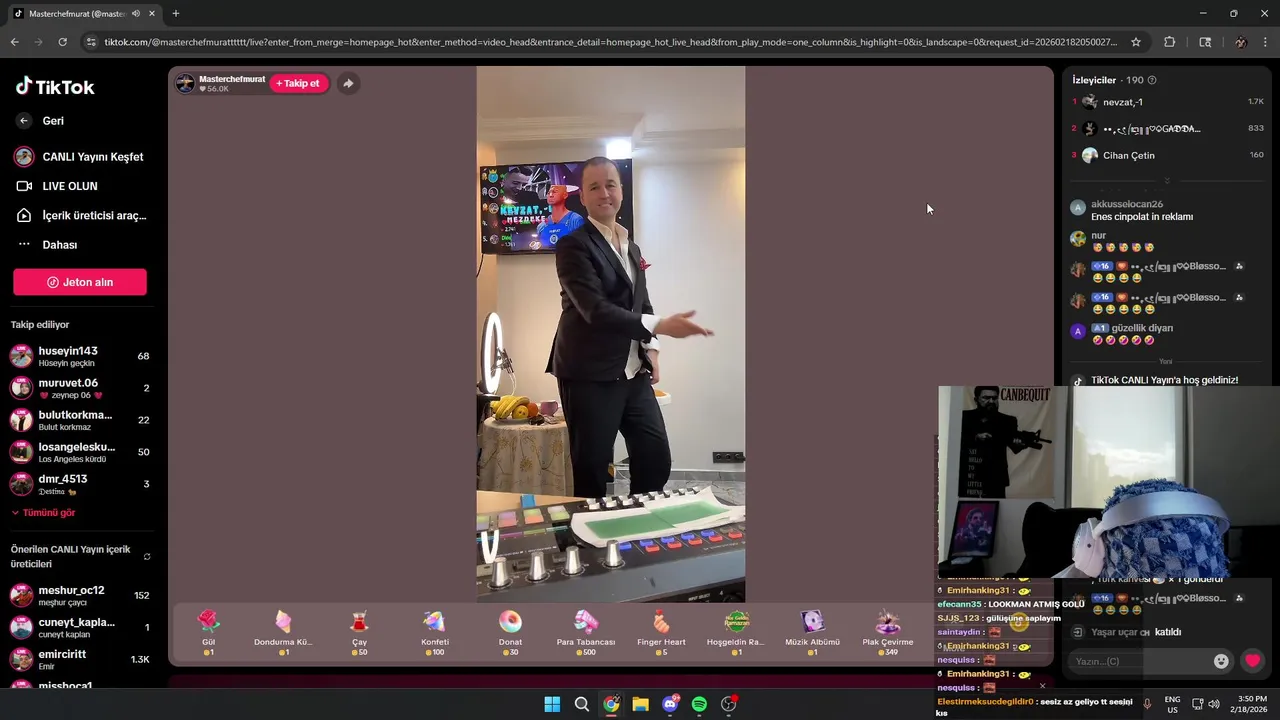Screen dimensions: 1280x720
Task: Open Discord from taskbar
Action: pos(670,704)
